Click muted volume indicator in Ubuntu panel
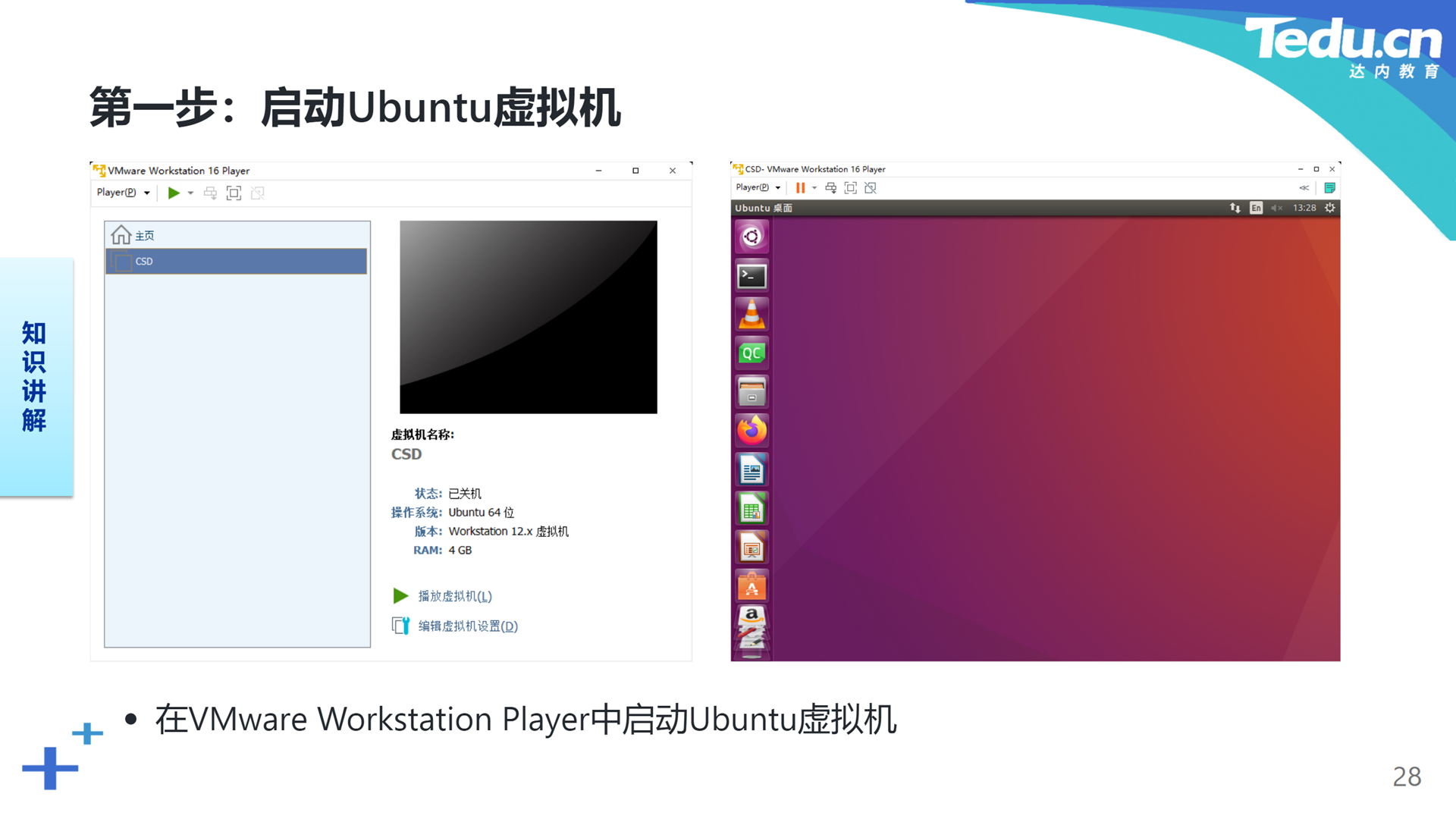Image resolution: width=1456 pixels, height=819 pixels. coord(1277,208)
